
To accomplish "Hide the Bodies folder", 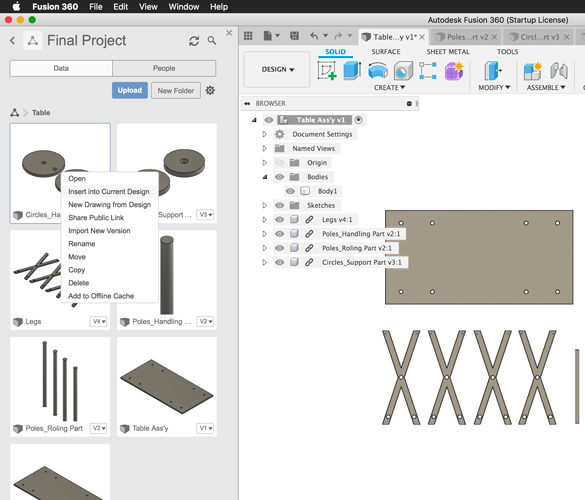I will click(279, 177).
